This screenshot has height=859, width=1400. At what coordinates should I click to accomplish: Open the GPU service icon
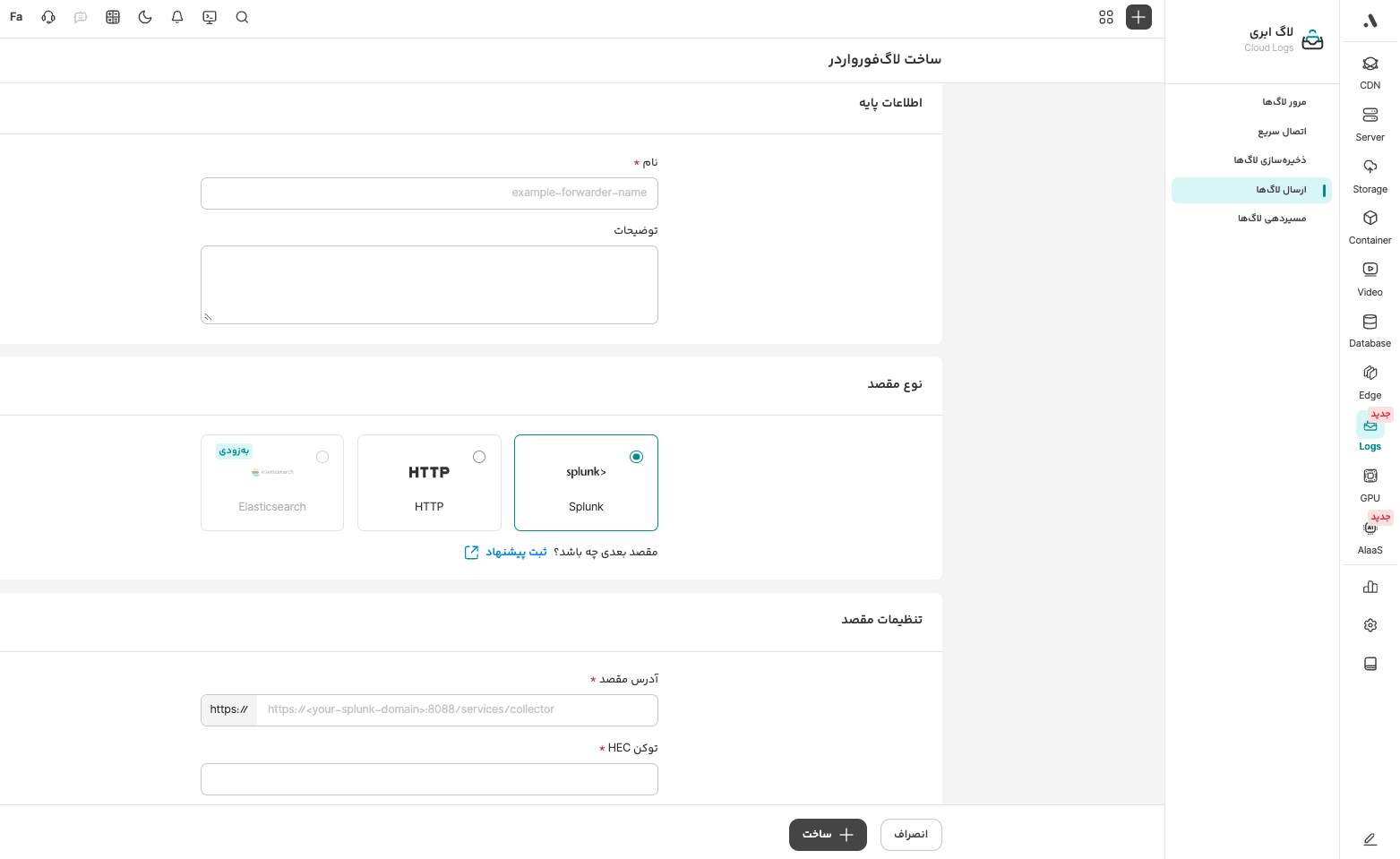pyautogui.click(x=1370, y=484)
